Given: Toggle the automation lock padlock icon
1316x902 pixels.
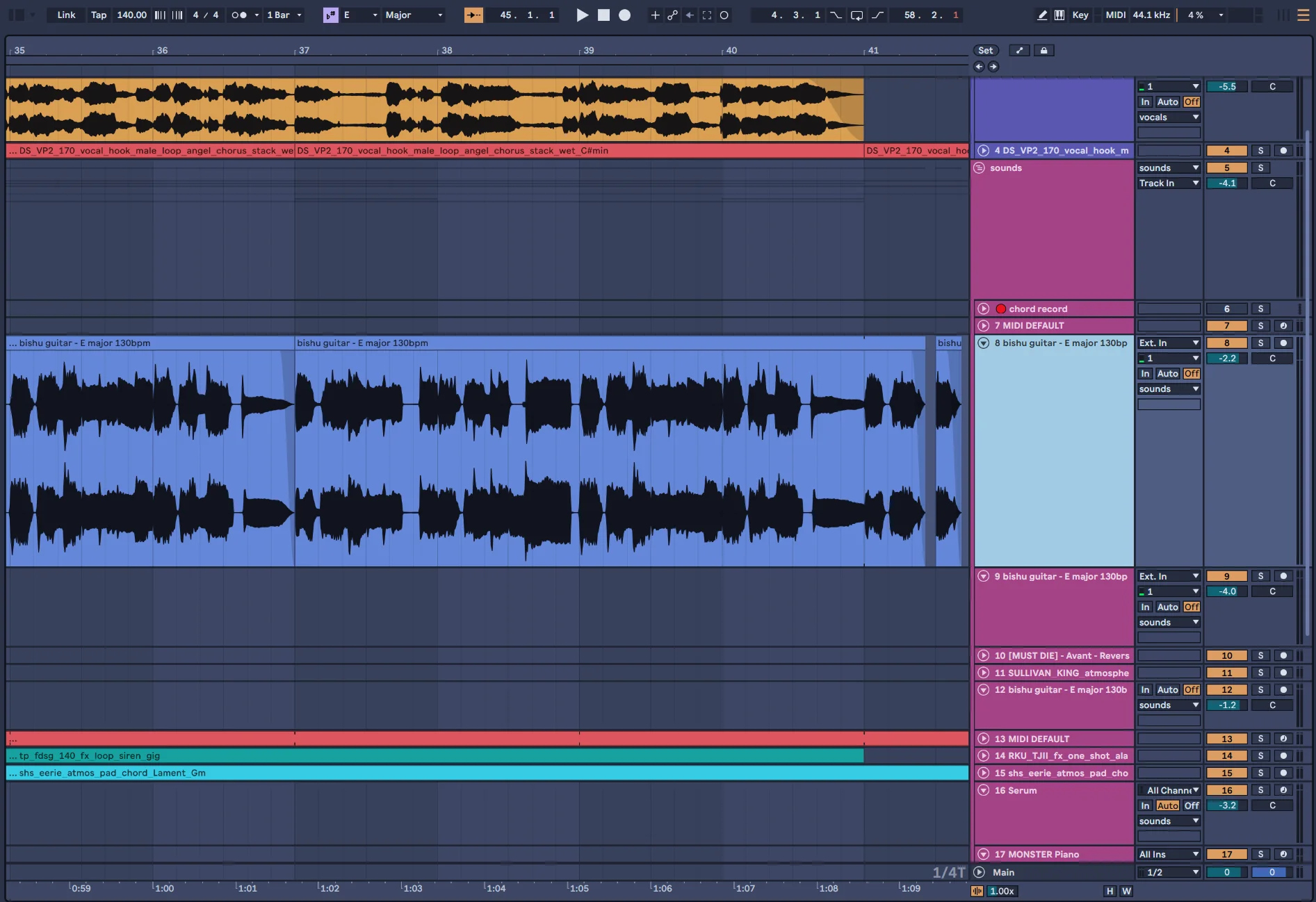Looking at the screenshot, I should (x=1043, y=50).
